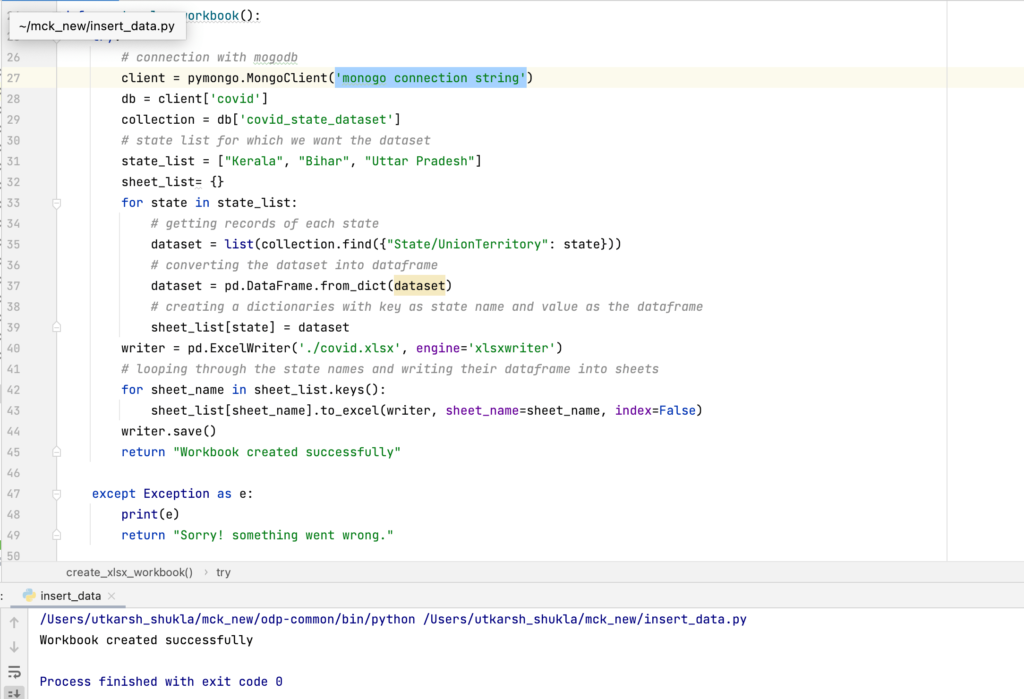Click fold end marker on line 49
Viewport: 1024px width, 699px height.
(x=57, y=535)
